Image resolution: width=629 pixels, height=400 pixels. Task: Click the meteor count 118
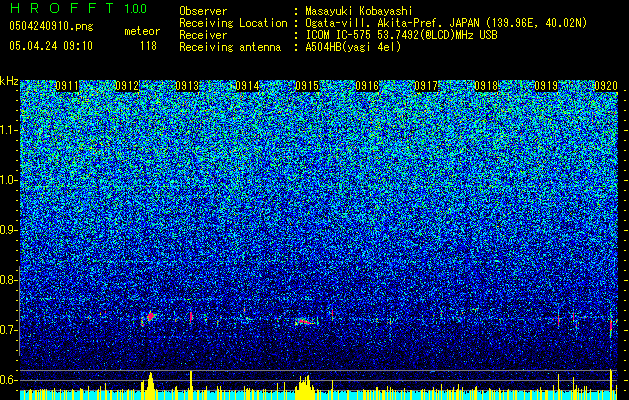point(148,46)
